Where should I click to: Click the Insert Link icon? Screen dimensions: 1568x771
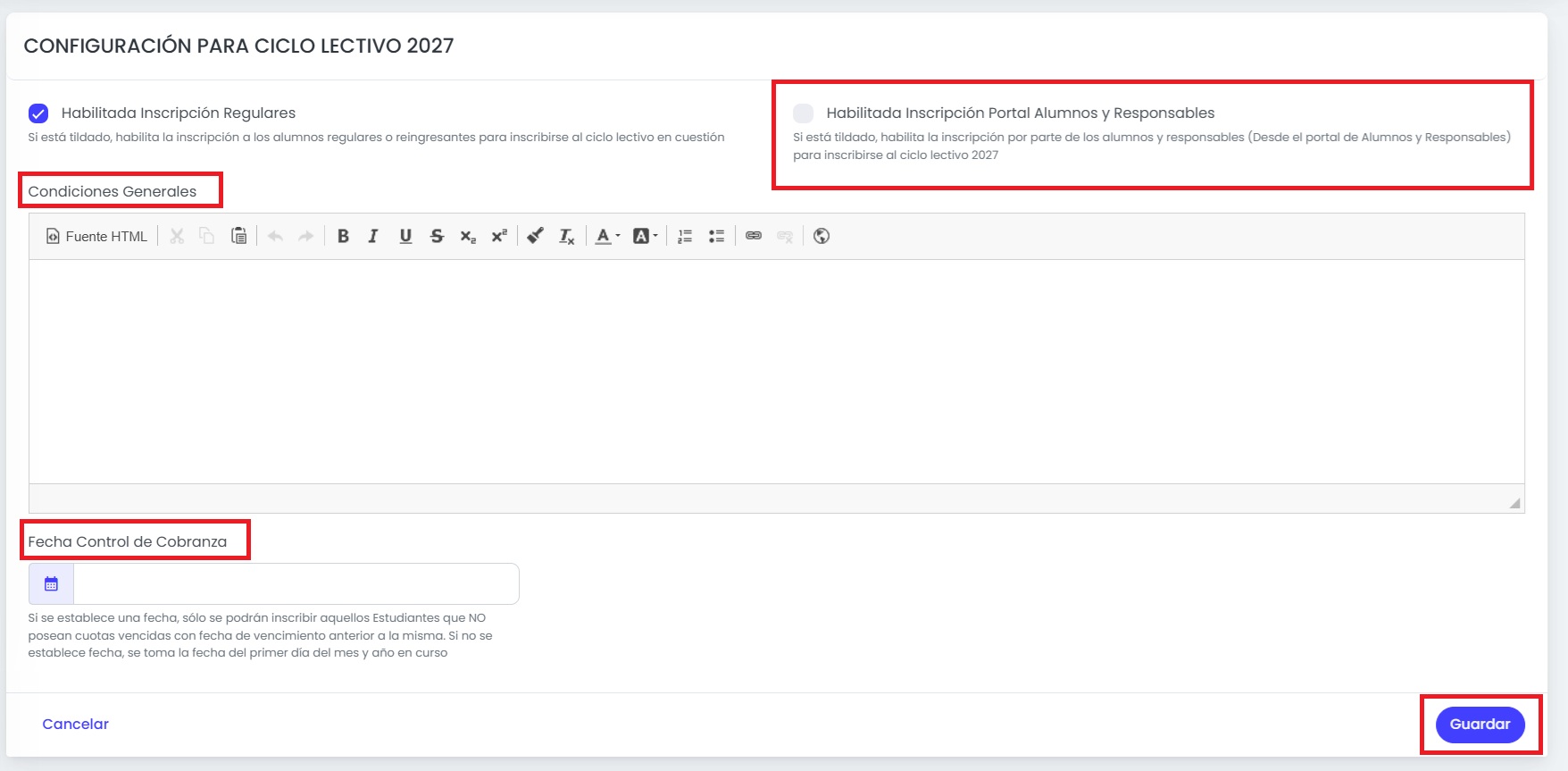(754, 236)
